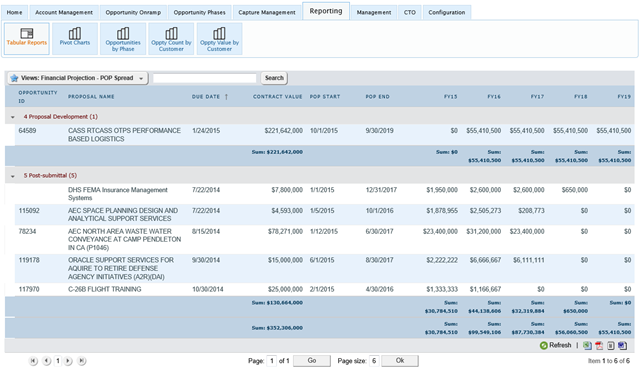Go to the last page arrow
Screen dimensions: 640x376
[82, 361]
